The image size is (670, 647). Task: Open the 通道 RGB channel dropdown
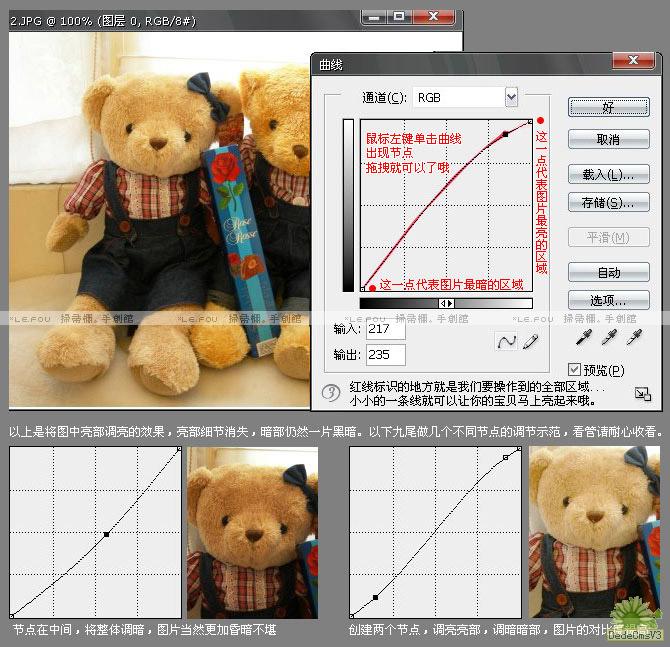[x=511, y=97]
